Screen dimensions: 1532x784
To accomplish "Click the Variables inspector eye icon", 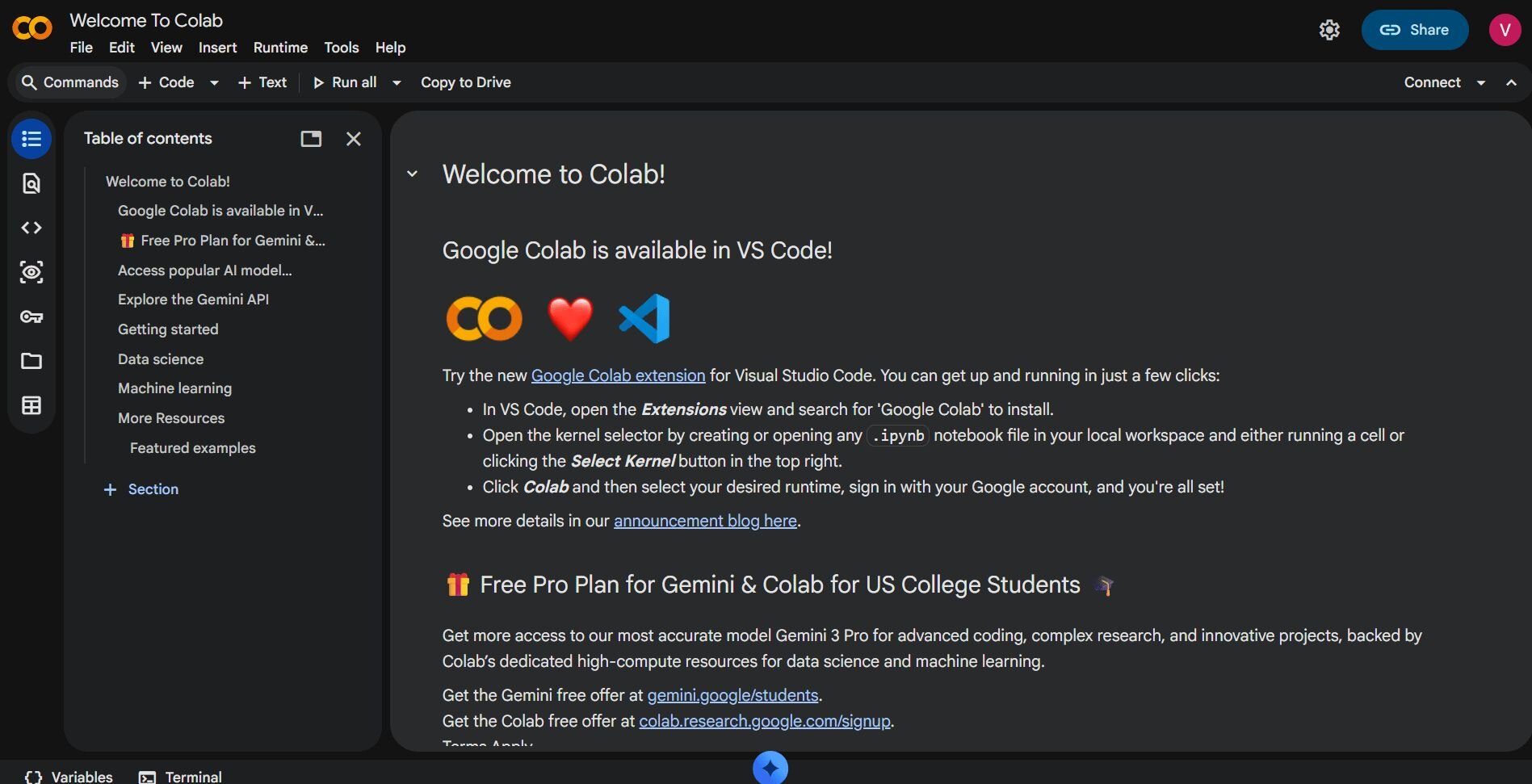I will pos(31,272).
